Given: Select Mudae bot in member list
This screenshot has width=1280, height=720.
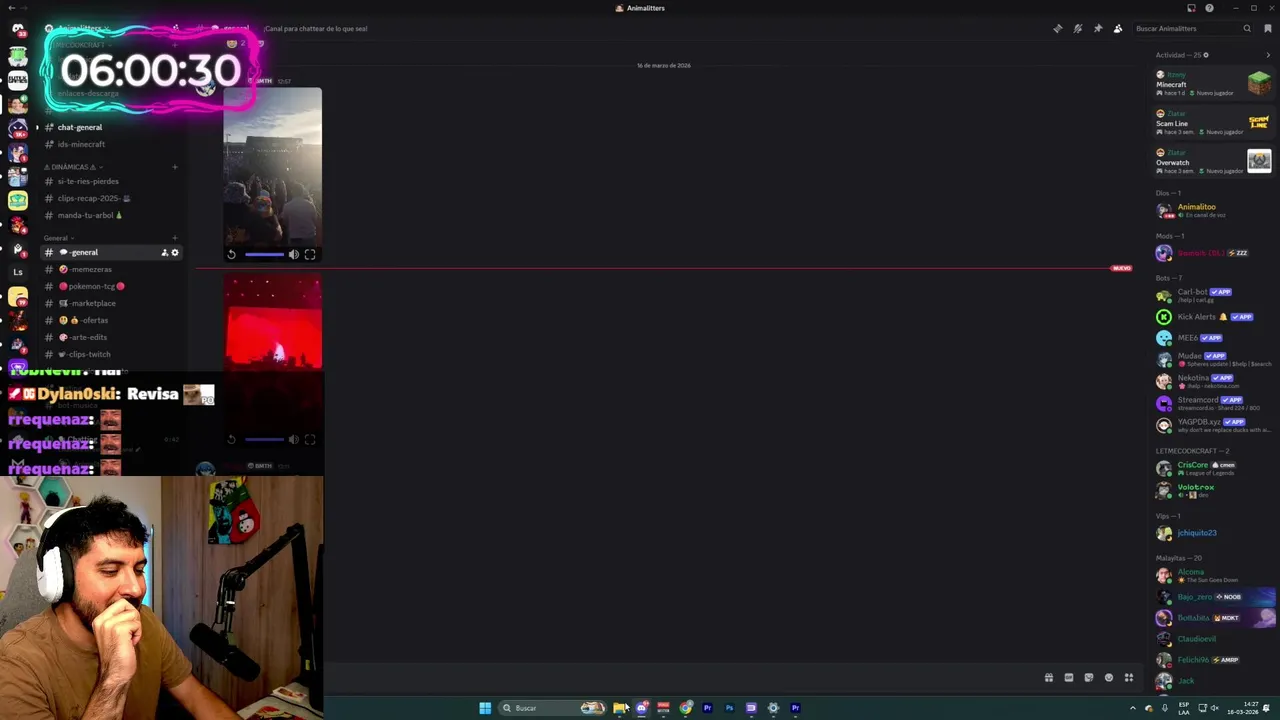Looking at the screenshot, I should [1213, 359].
